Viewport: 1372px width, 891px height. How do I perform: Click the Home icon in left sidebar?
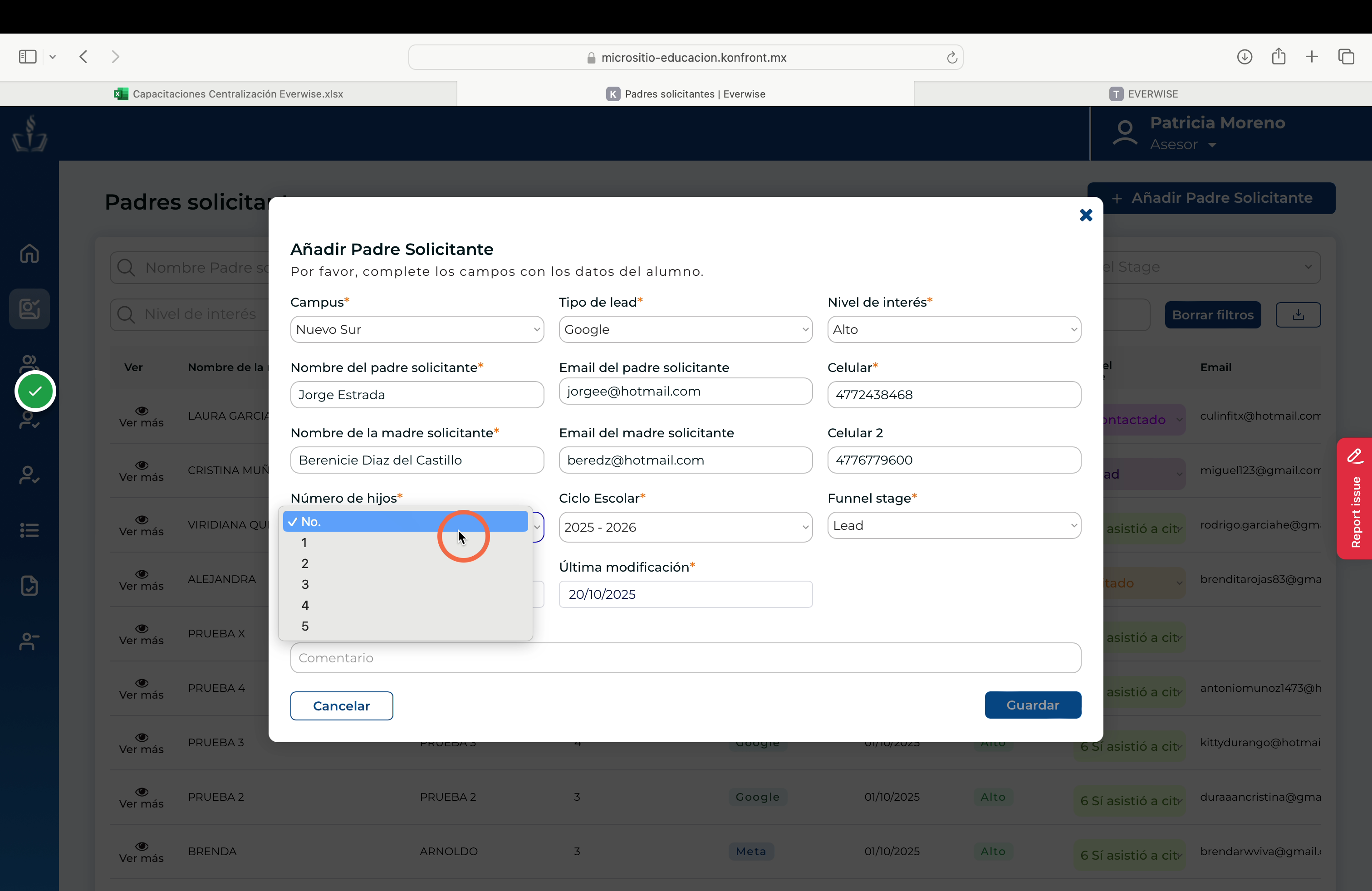29,253
